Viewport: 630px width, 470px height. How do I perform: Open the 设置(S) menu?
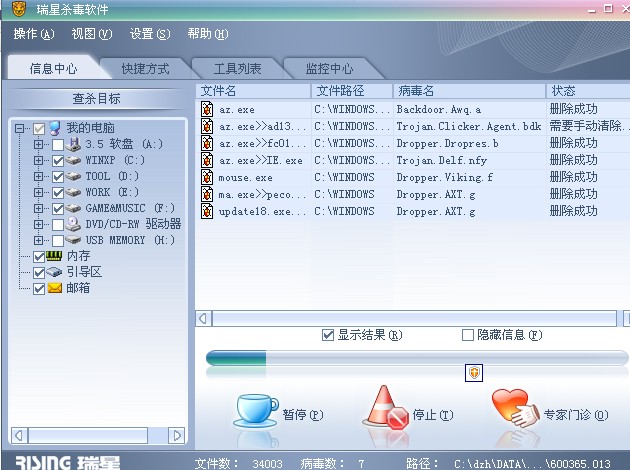[150, 34]
